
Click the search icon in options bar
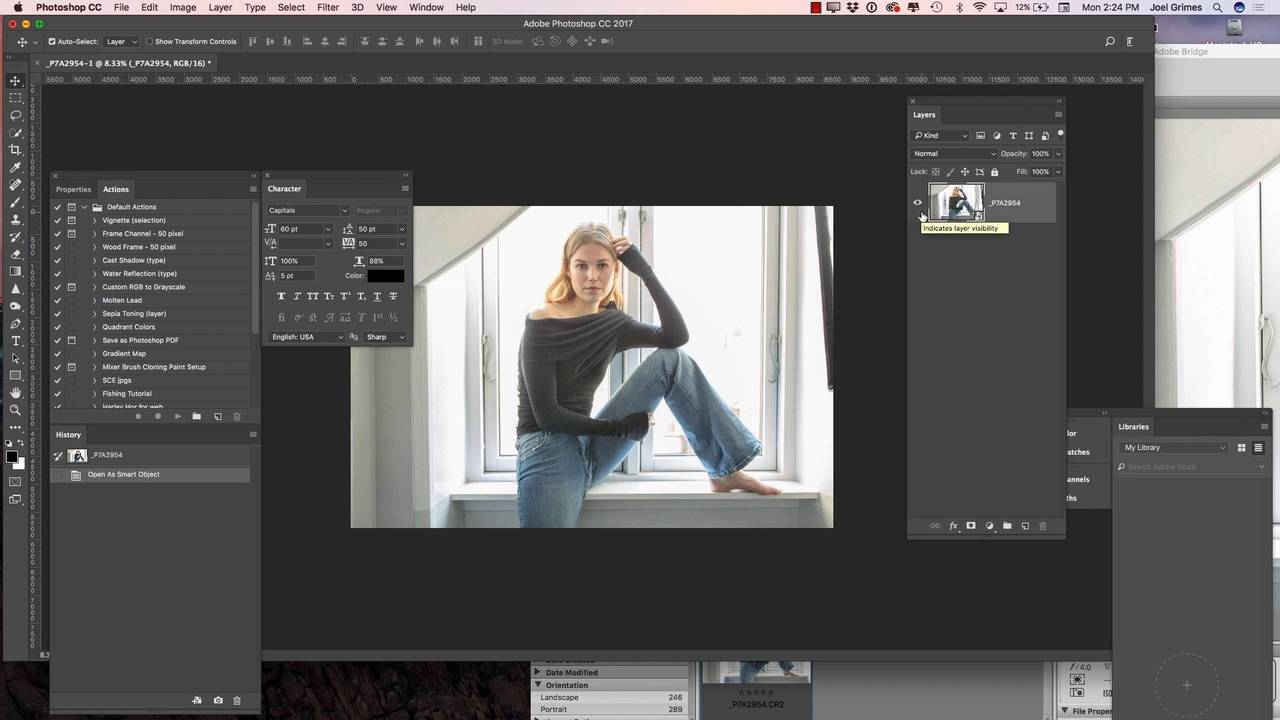click(1109, 42)
